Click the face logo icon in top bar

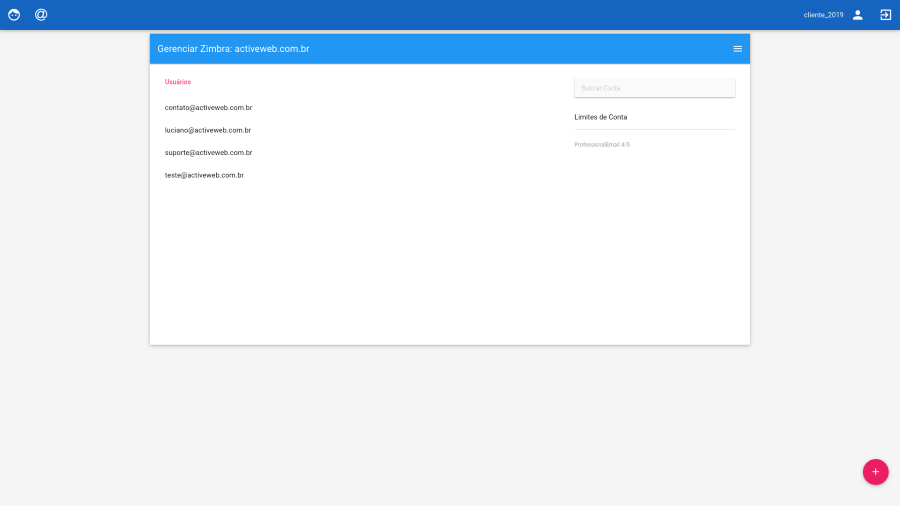(14, 15)
